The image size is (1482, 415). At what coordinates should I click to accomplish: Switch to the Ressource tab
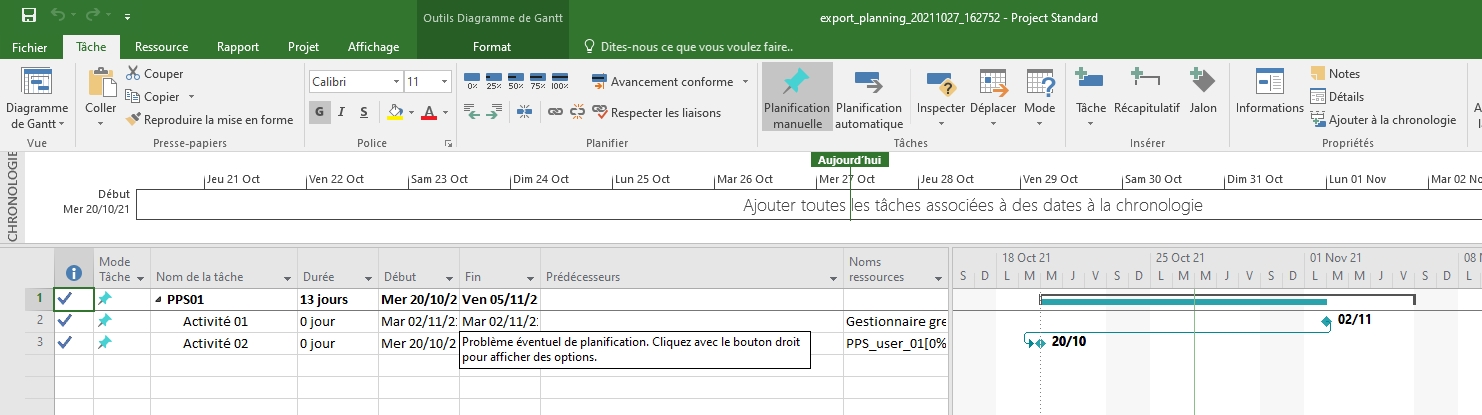tap(161, 47)
